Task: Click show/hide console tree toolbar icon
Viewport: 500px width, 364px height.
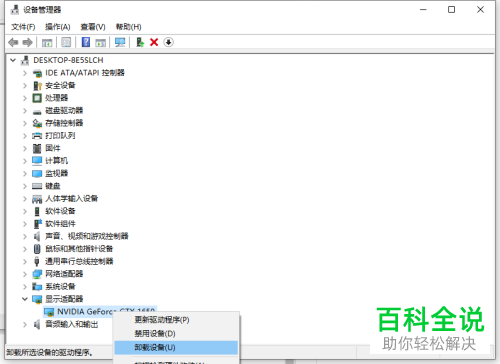Action: [x=47, y=42]
